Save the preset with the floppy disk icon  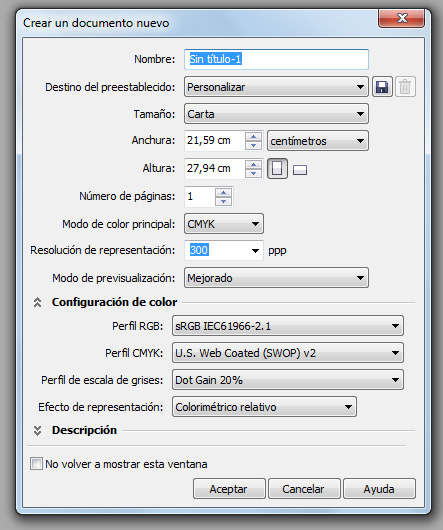382,87
